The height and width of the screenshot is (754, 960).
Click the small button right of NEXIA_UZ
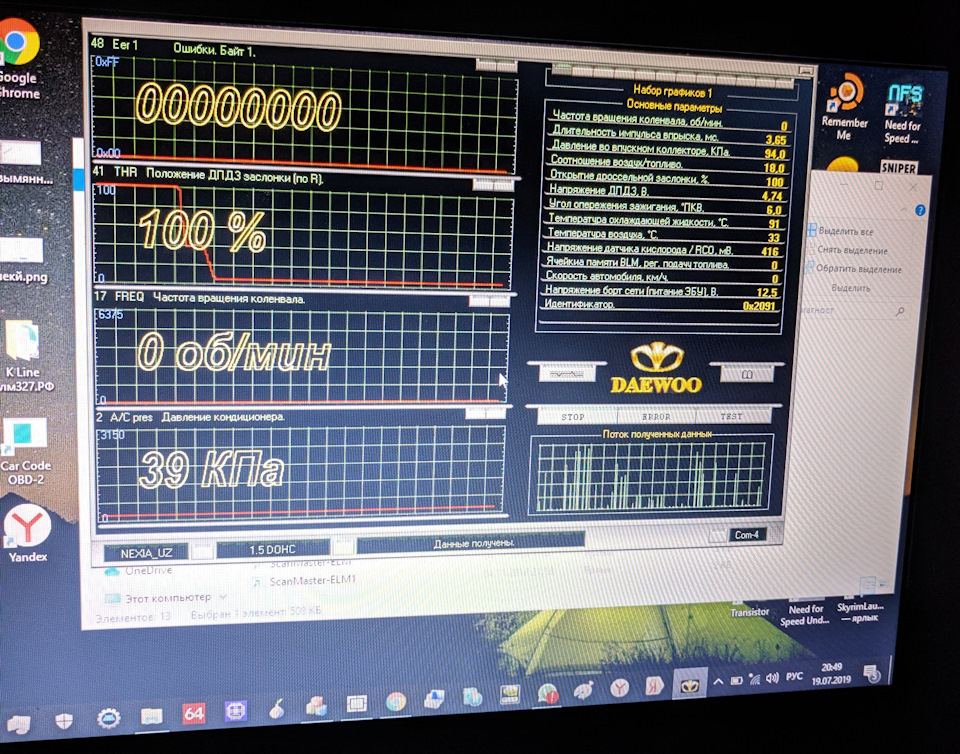pos(202,552)
